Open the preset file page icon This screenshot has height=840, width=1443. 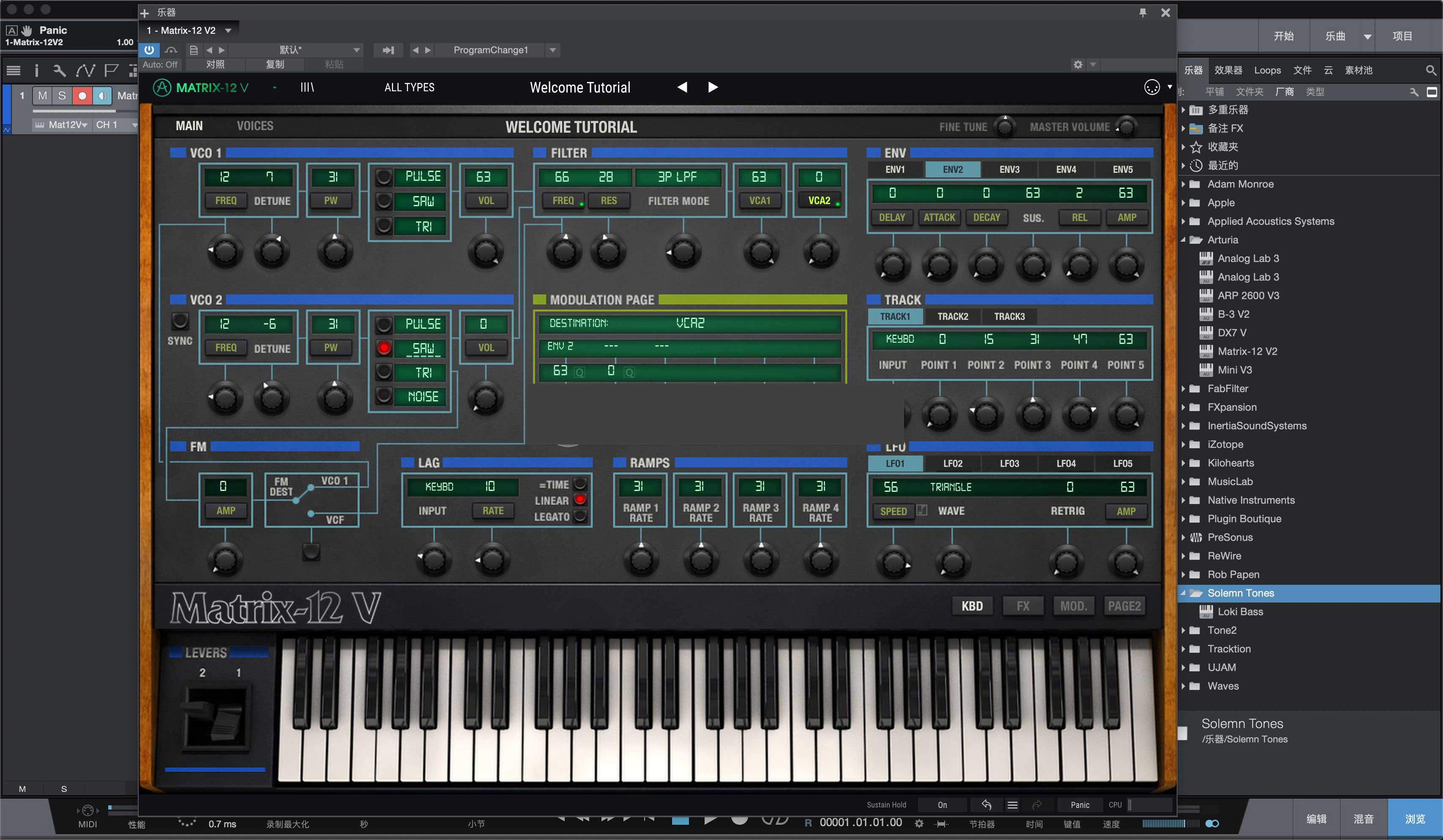(194, 50)
